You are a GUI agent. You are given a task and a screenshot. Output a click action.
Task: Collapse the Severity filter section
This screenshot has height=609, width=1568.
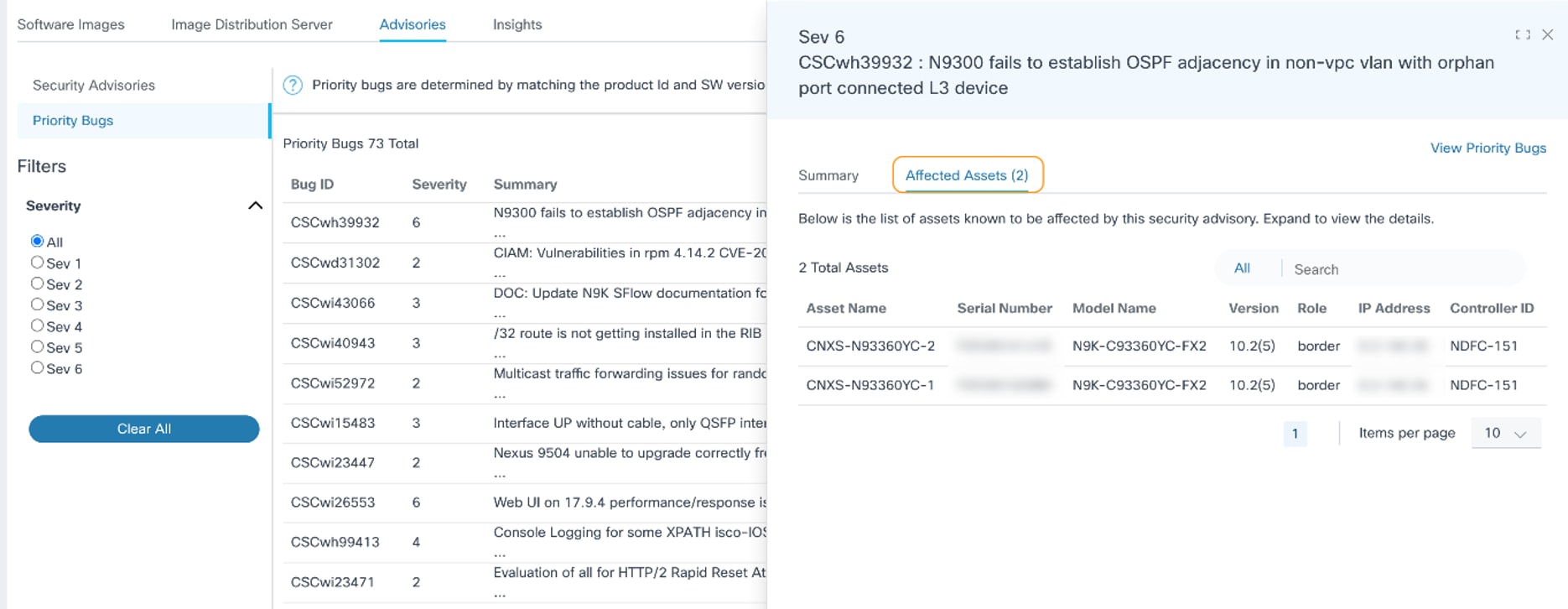point(255,206)
